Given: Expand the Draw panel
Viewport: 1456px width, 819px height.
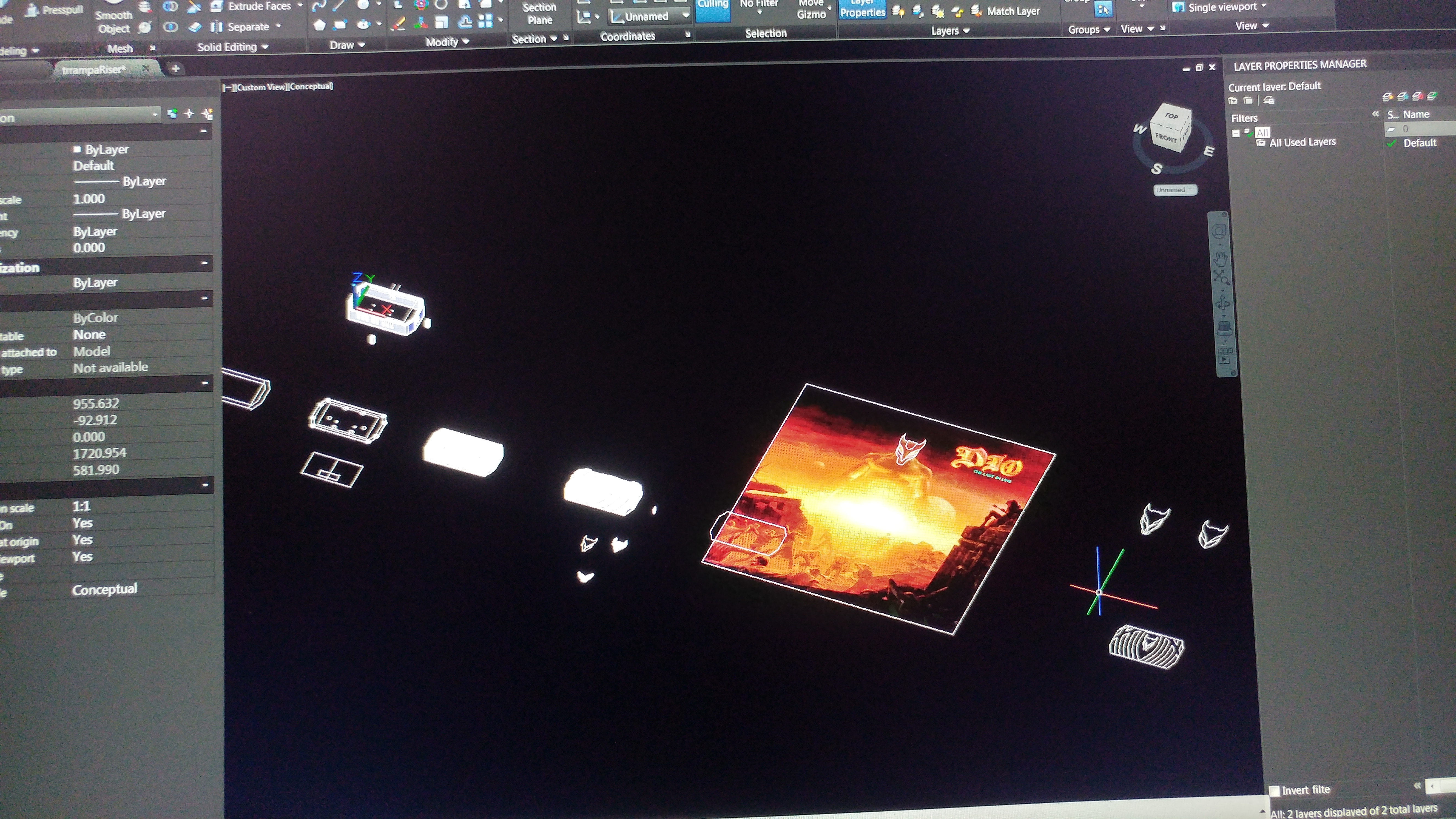Looking at the screenshot, I should 347,45.
